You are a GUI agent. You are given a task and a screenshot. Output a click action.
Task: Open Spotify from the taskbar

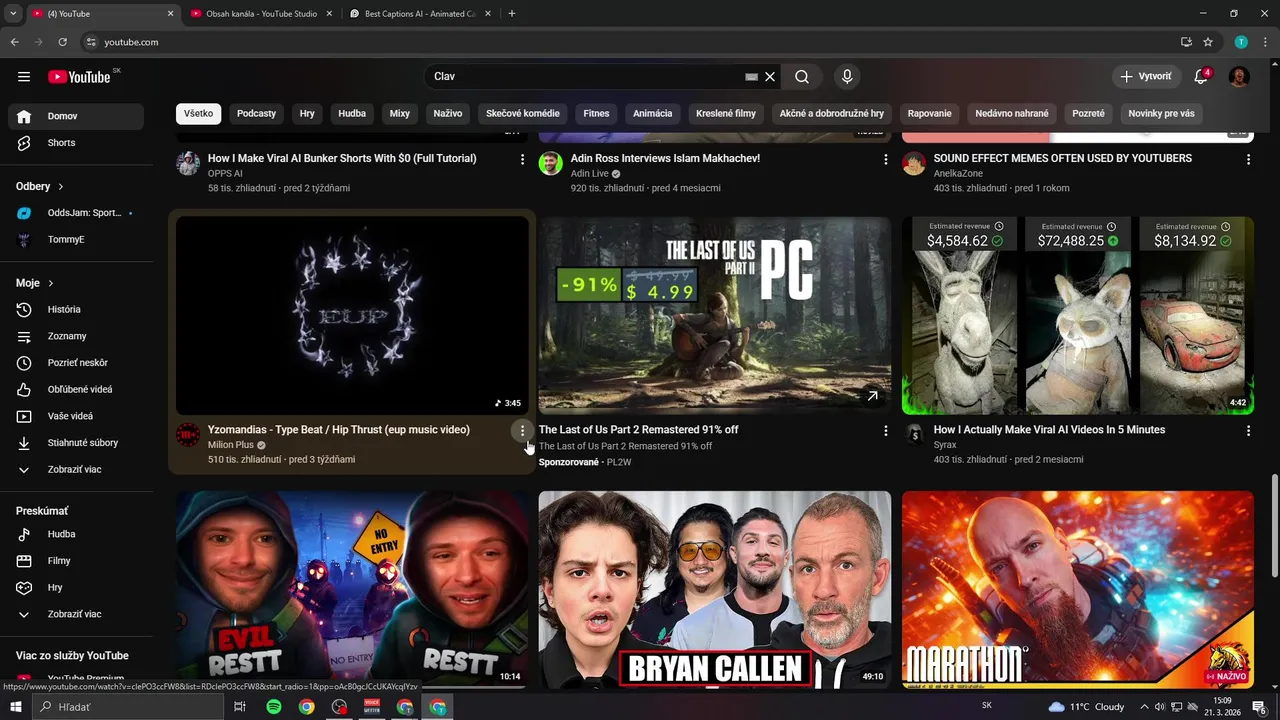click(x=274, y=707)
